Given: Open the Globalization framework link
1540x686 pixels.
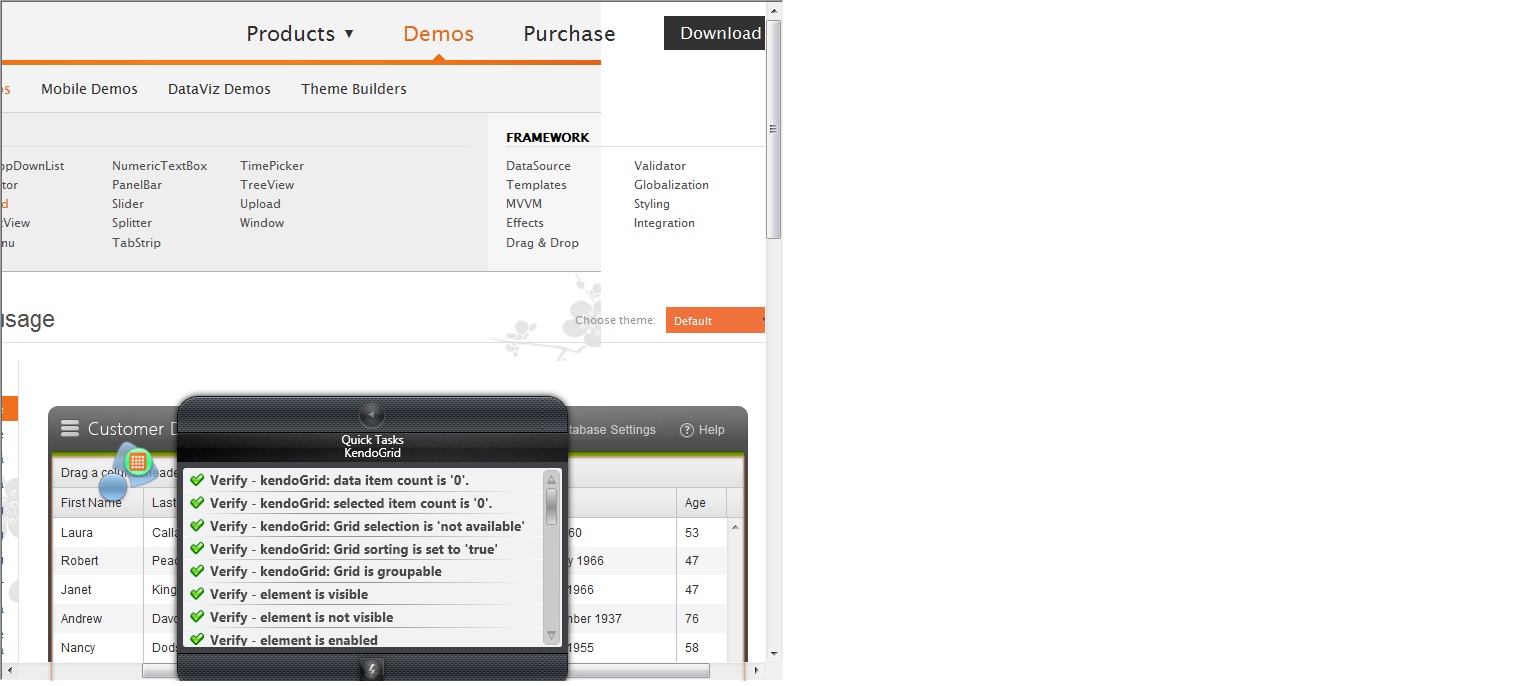Looking at the screenshot, I should click(671, 185).
